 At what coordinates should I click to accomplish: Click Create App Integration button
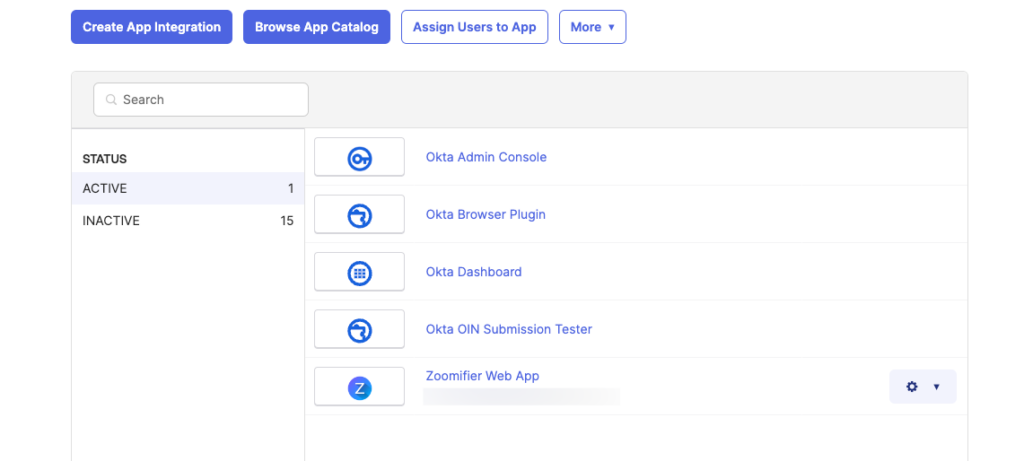point(152,27)
